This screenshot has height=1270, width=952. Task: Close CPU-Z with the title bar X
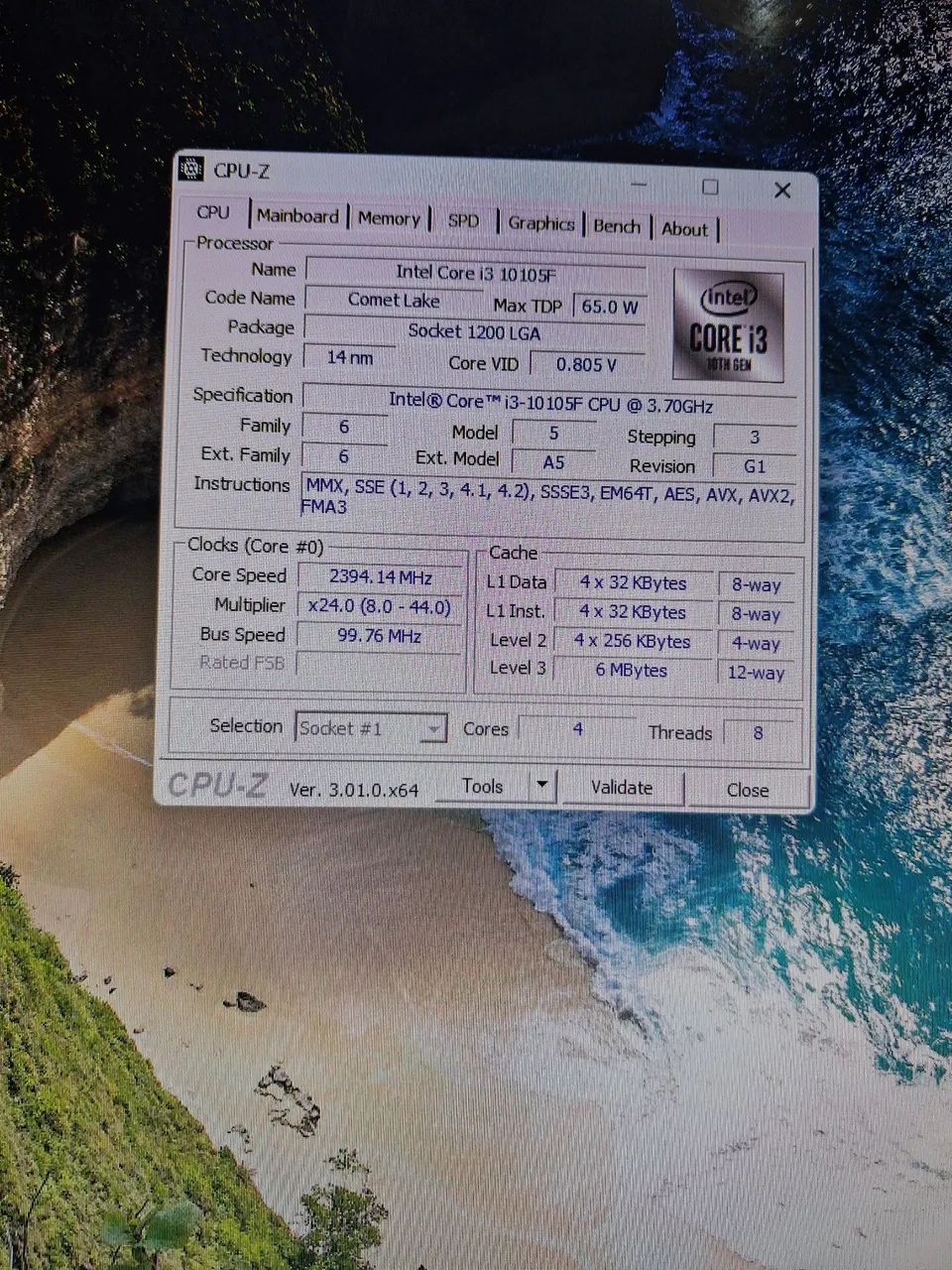[782, 190]
